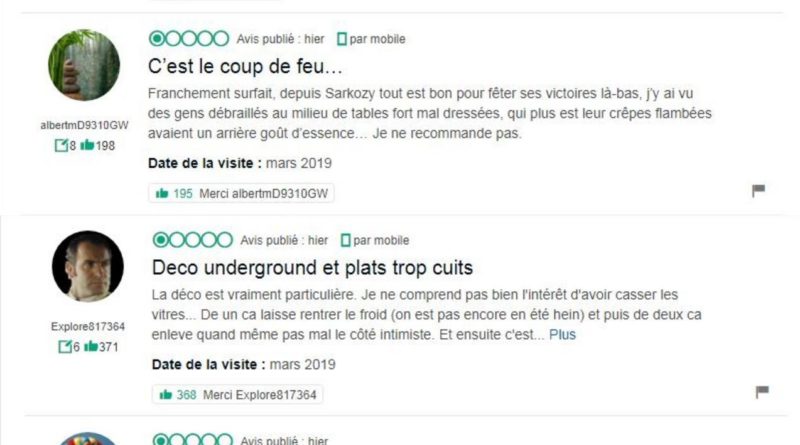Click the mobile icon on the second review

[346, 241]
